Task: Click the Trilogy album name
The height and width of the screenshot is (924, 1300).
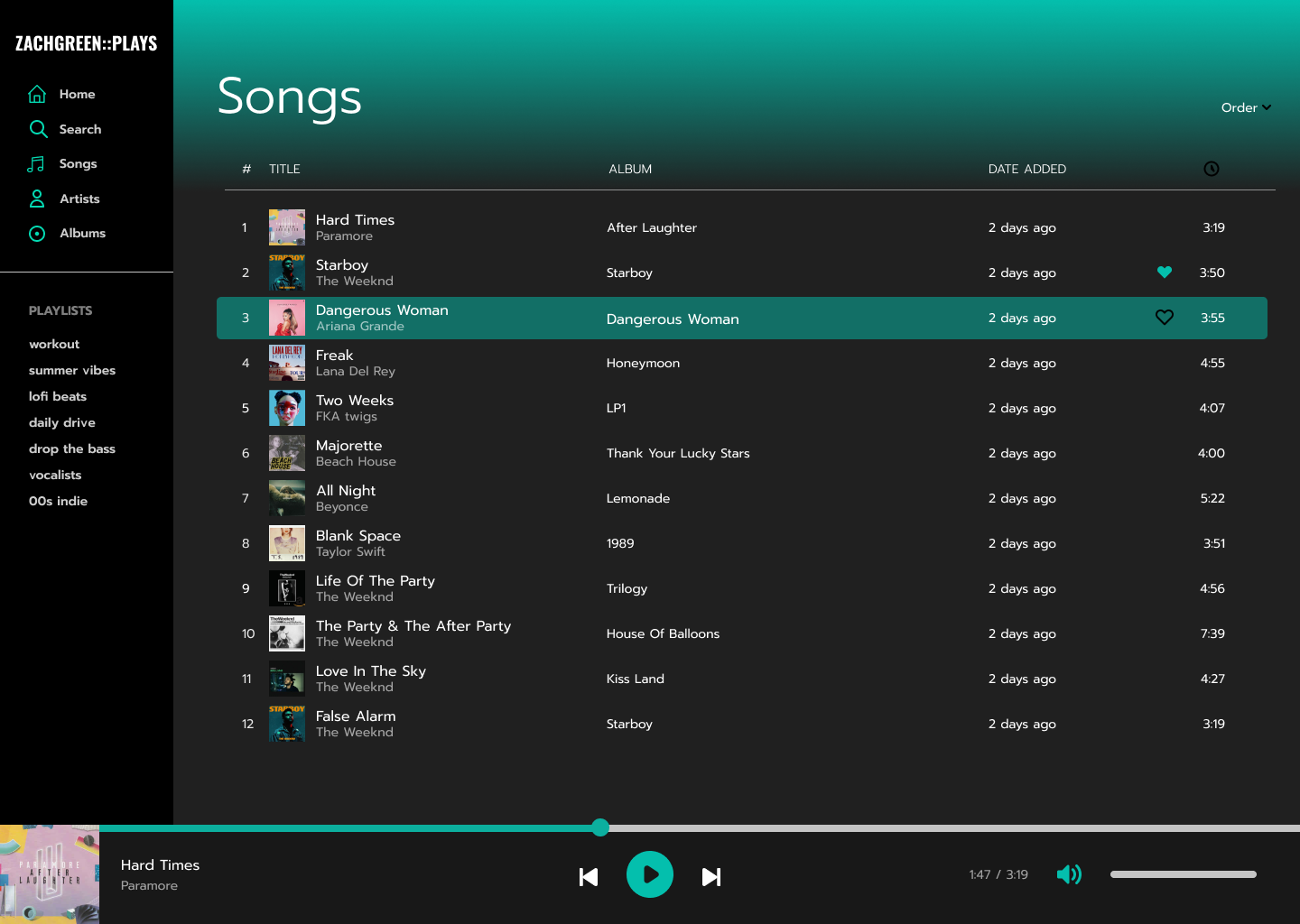Action: tap(627, 588)
